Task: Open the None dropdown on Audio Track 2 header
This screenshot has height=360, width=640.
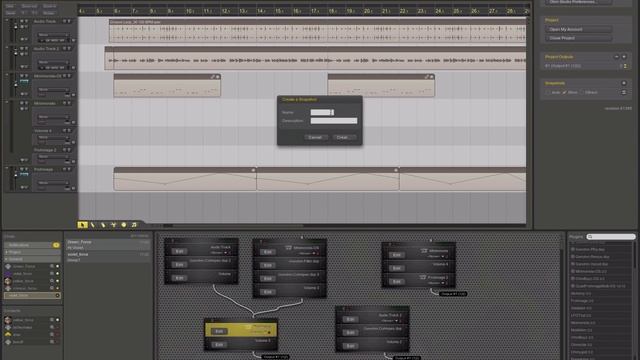Action: click(53, 62)
